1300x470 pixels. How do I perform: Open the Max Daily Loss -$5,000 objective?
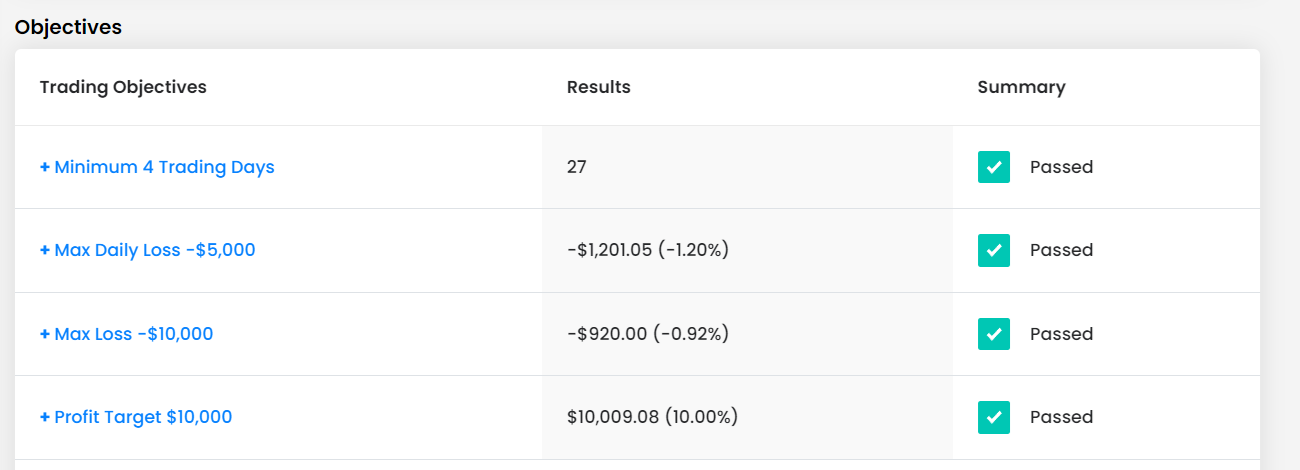(x=148, y=250)
